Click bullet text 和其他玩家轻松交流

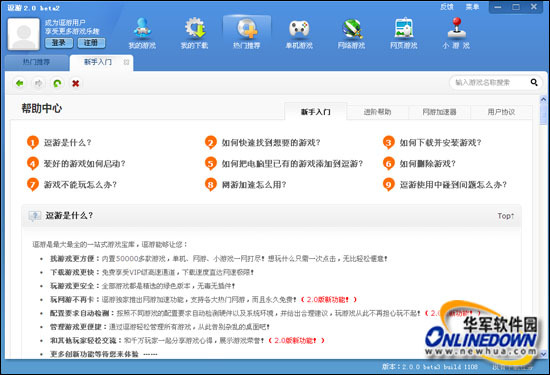pos(83,341)
